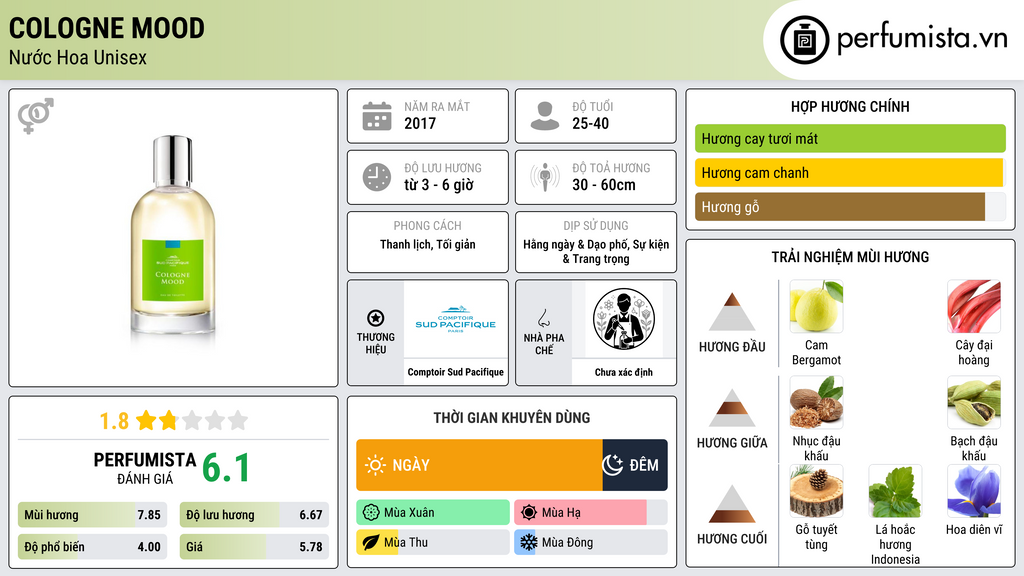Viewport: 1024px width, 576px height.
Task: Click the sun icon next to Mùa Hạ
Action: pos(529,513)
